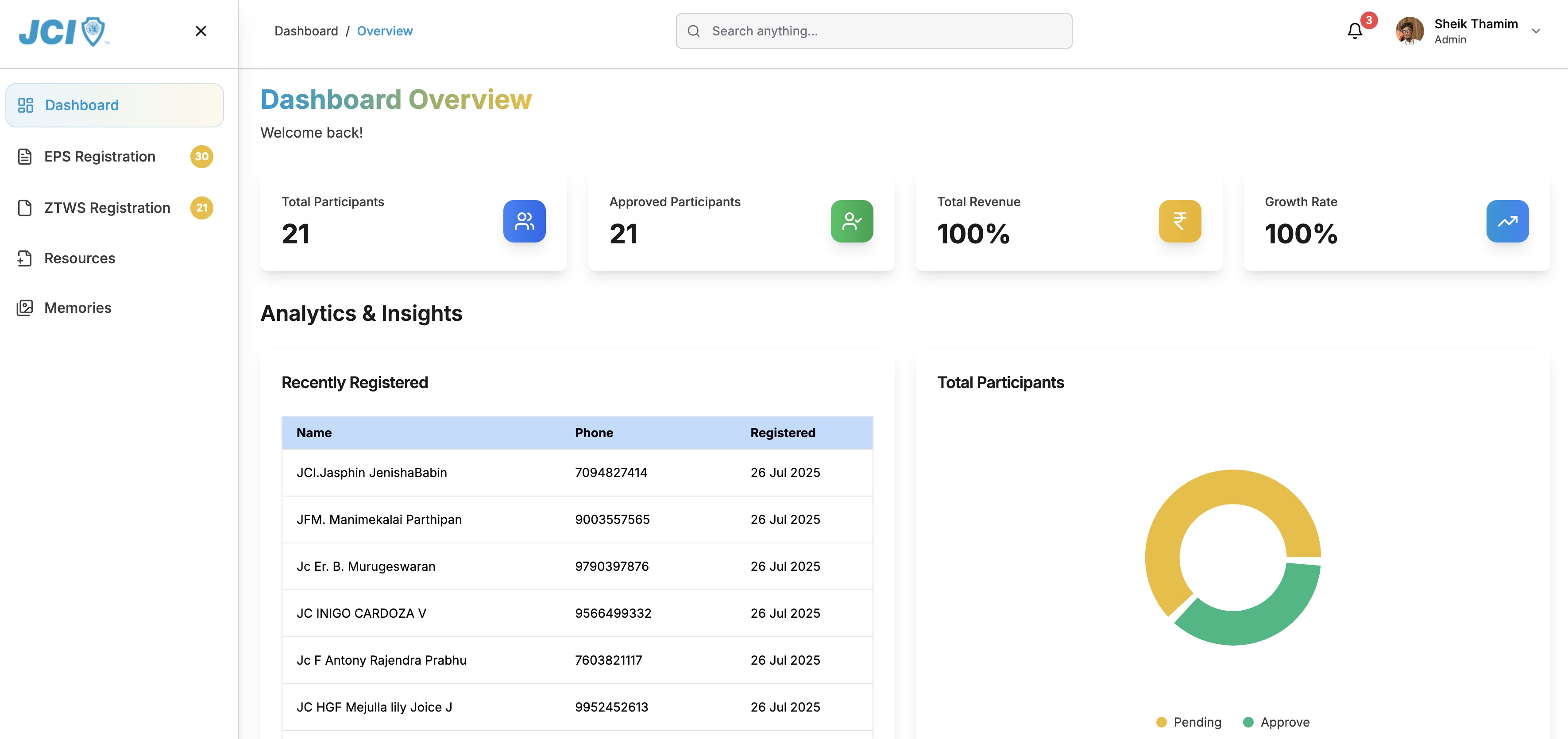Open EPS Registration in the sidebar
Image resolution: width=1568 pixels, height=739 pixels.
pos(99,156)
